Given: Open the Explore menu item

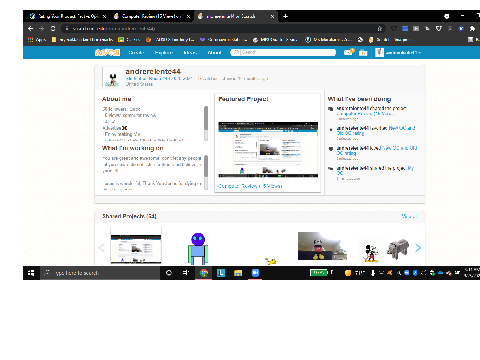Looking at the screenshot, I should (x=163, y=53).
